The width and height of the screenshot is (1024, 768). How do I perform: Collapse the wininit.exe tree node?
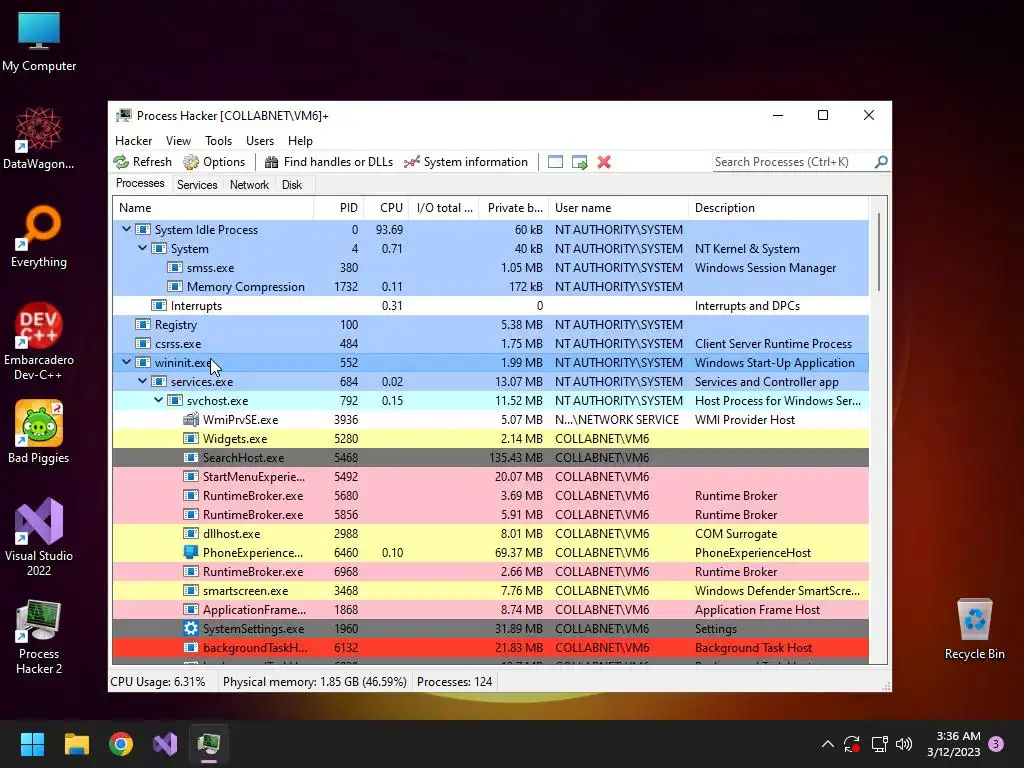point(127,362)
